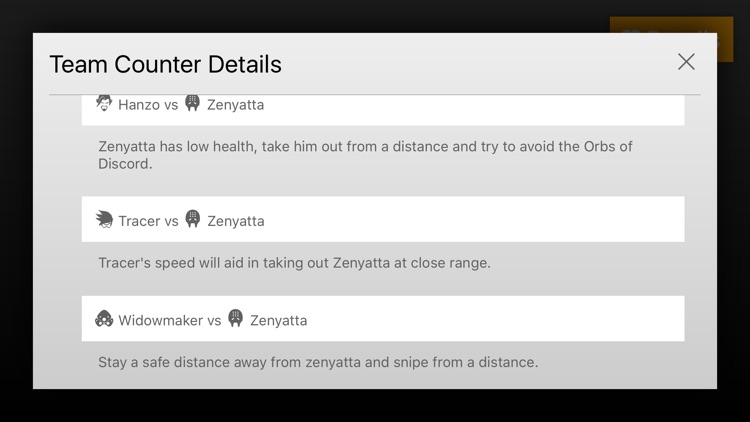This screenshot has height=422, width=750.
Task: Close the Team Counter Details dialog
Action: tap(686, 62)
